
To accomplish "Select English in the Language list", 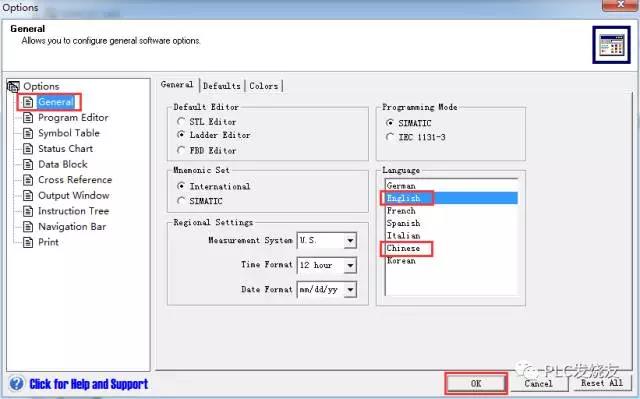I will 451,198.
